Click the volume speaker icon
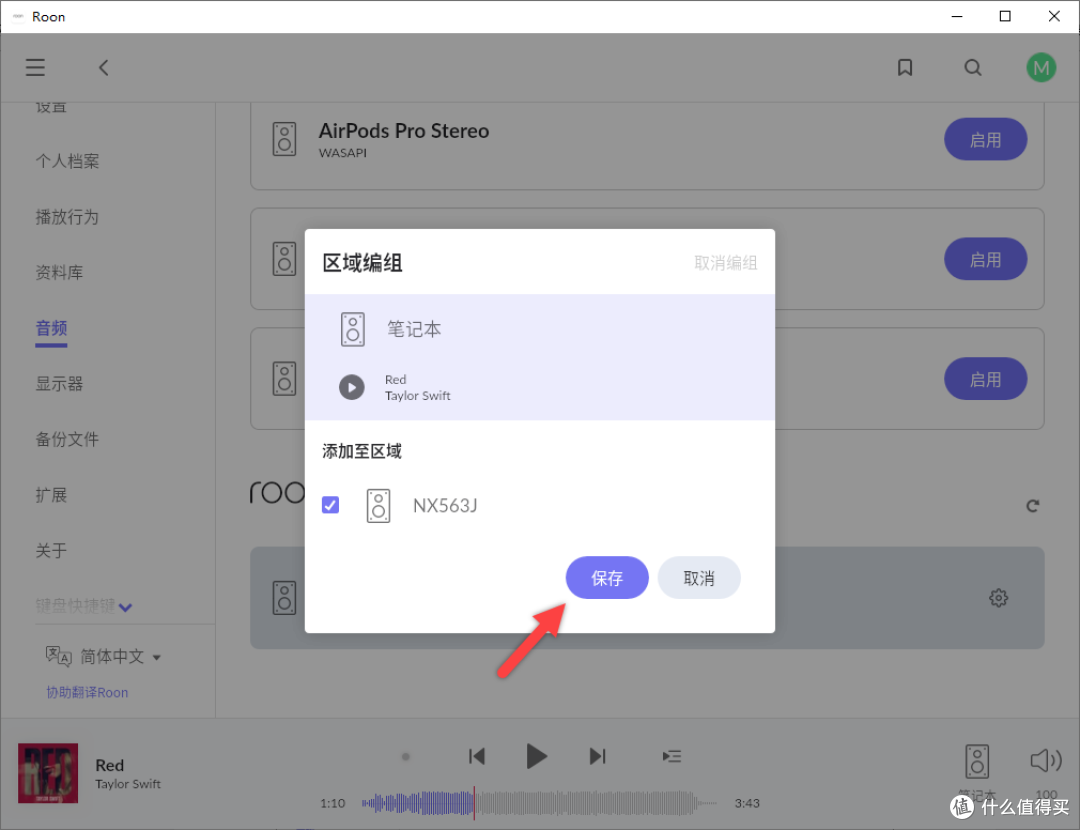This screenshot has height=830, width=1080. point(1045,761)
